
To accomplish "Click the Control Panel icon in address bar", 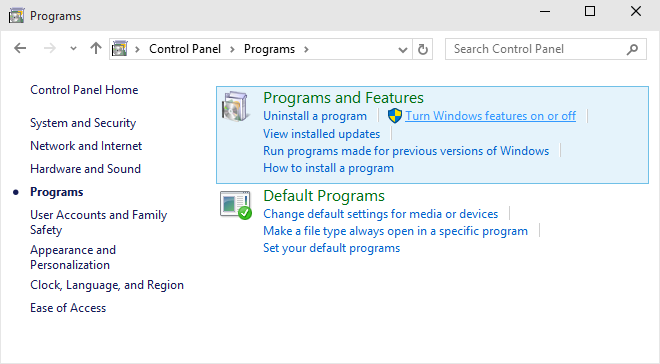I will pyautogui.click(x=120, y=49).
